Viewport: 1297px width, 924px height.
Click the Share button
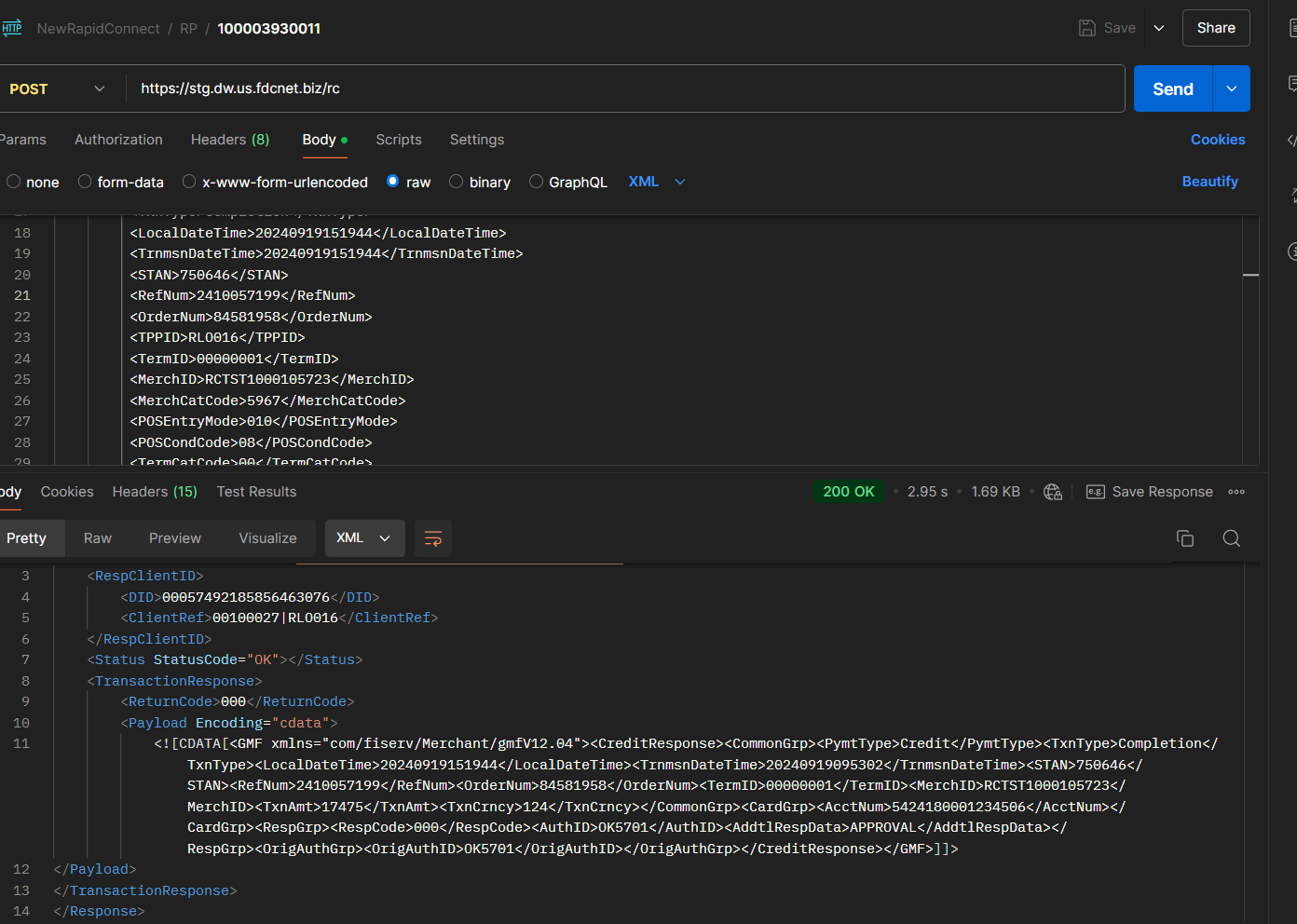1217,28
